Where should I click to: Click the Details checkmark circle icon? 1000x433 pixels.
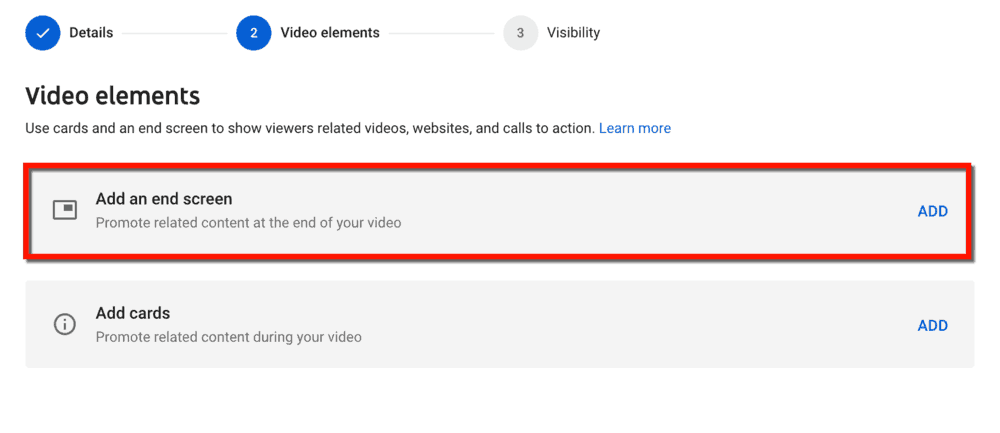coord(43,33)
